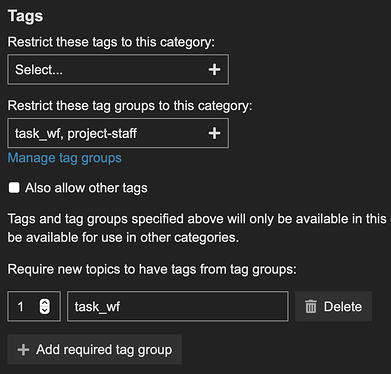Viewport: 391px width, 374px height.
Task: Enable Also allow other tags checkbox
Action: pos(14,188)
